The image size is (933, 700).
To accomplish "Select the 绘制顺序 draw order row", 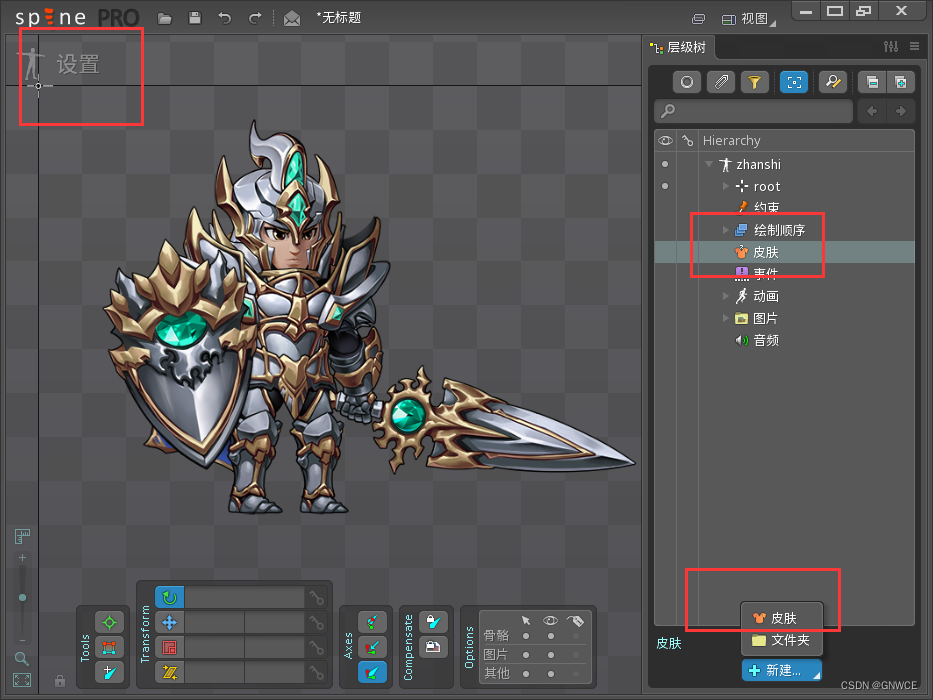I will 784,230.
